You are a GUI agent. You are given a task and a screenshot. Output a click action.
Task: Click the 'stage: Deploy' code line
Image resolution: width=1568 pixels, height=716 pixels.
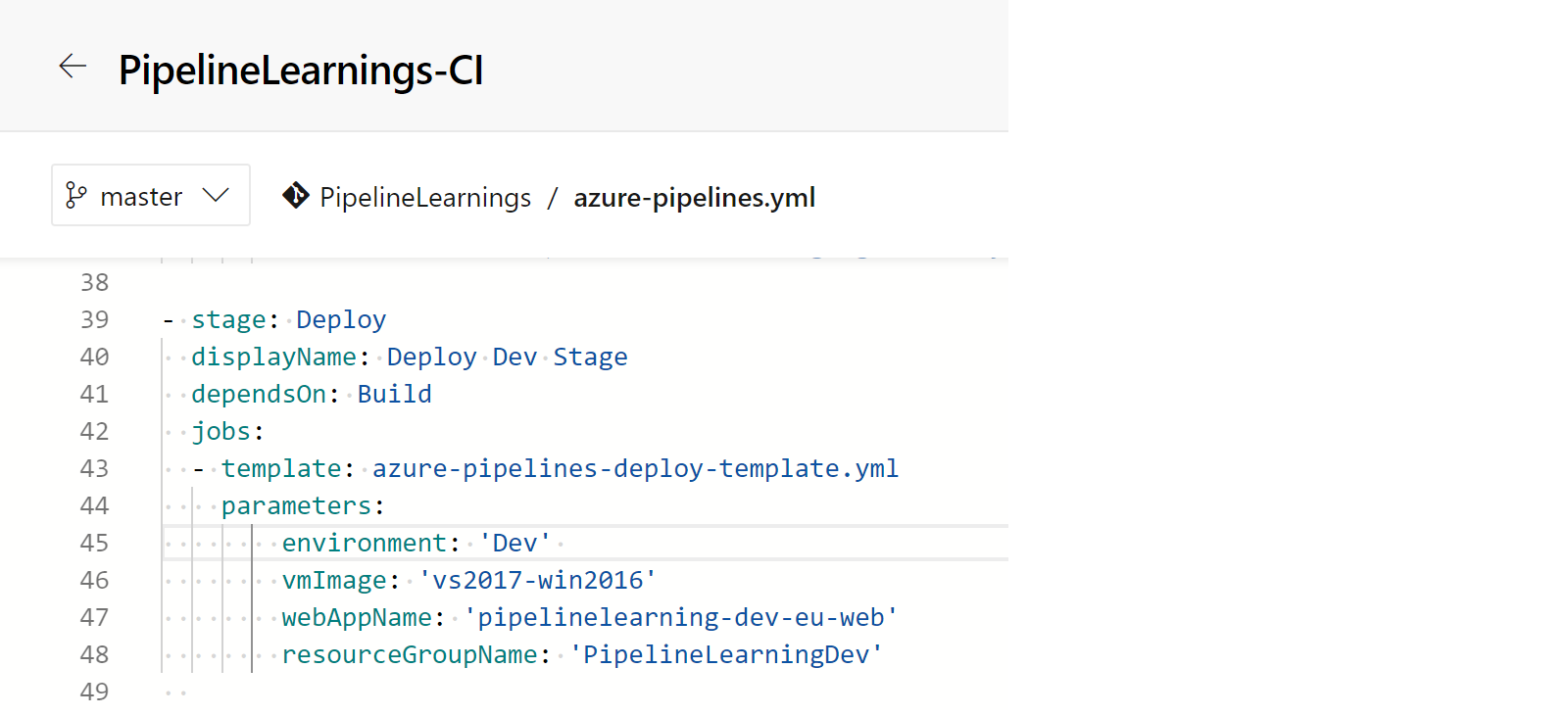point(288,320)
